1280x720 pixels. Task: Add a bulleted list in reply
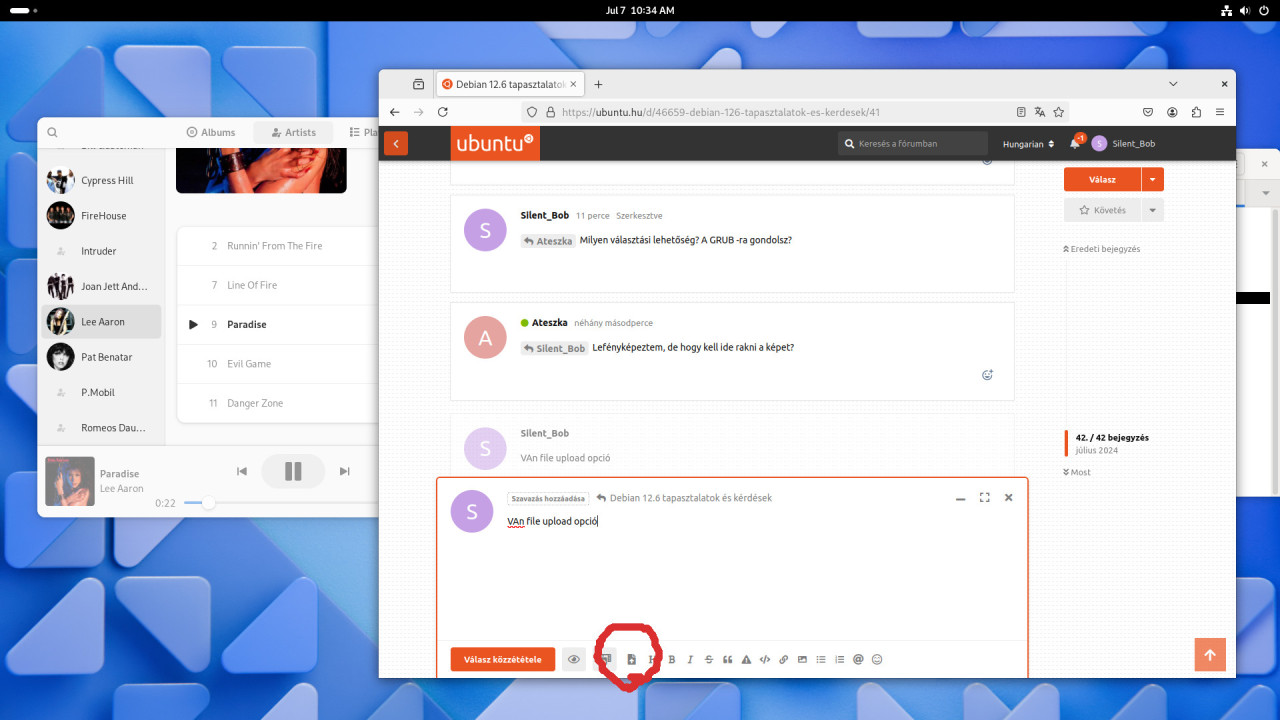click(x=821, y=659)
